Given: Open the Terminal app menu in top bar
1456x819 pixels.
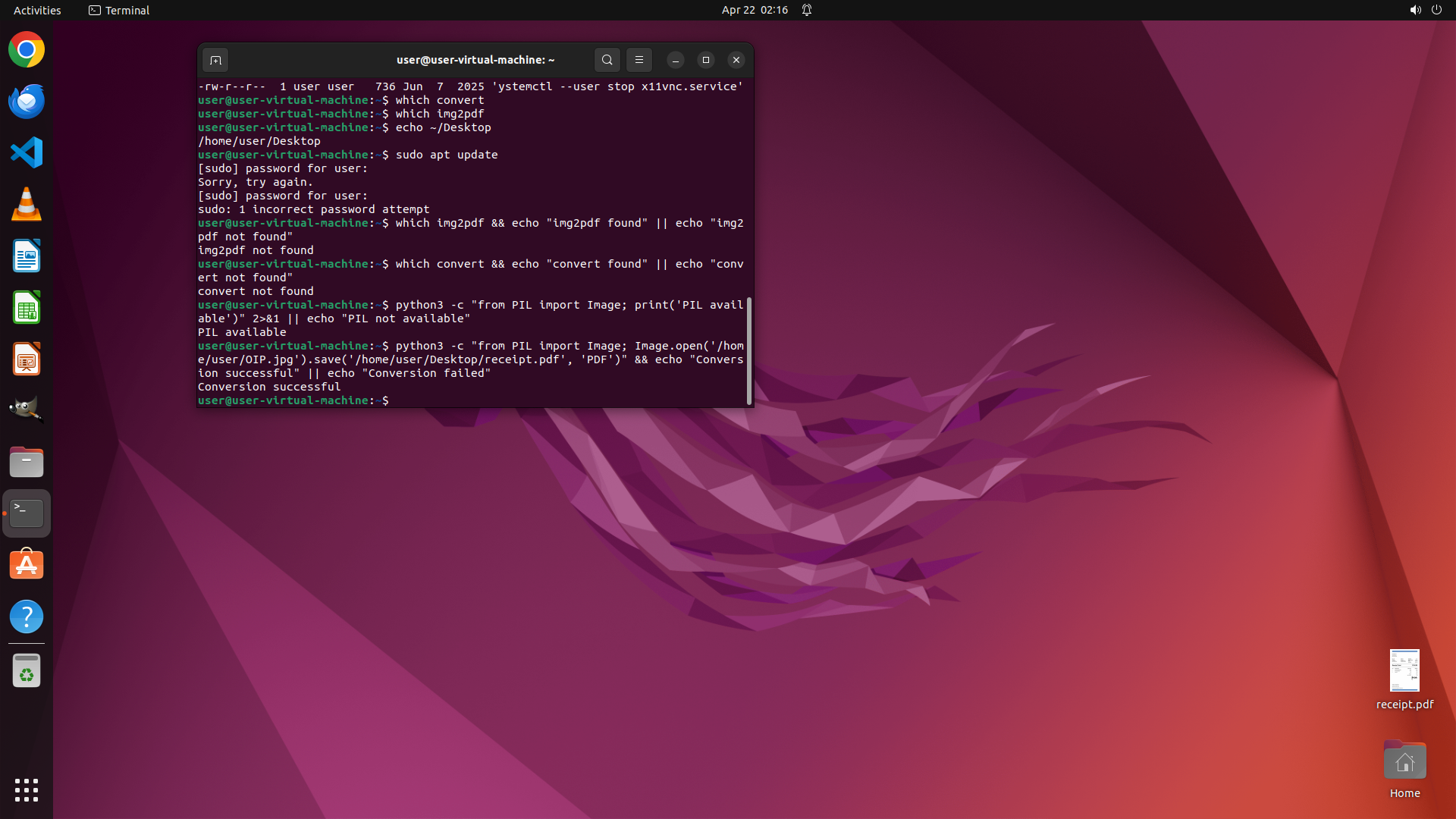Looking at the screenshot, I should pos(119,10).
